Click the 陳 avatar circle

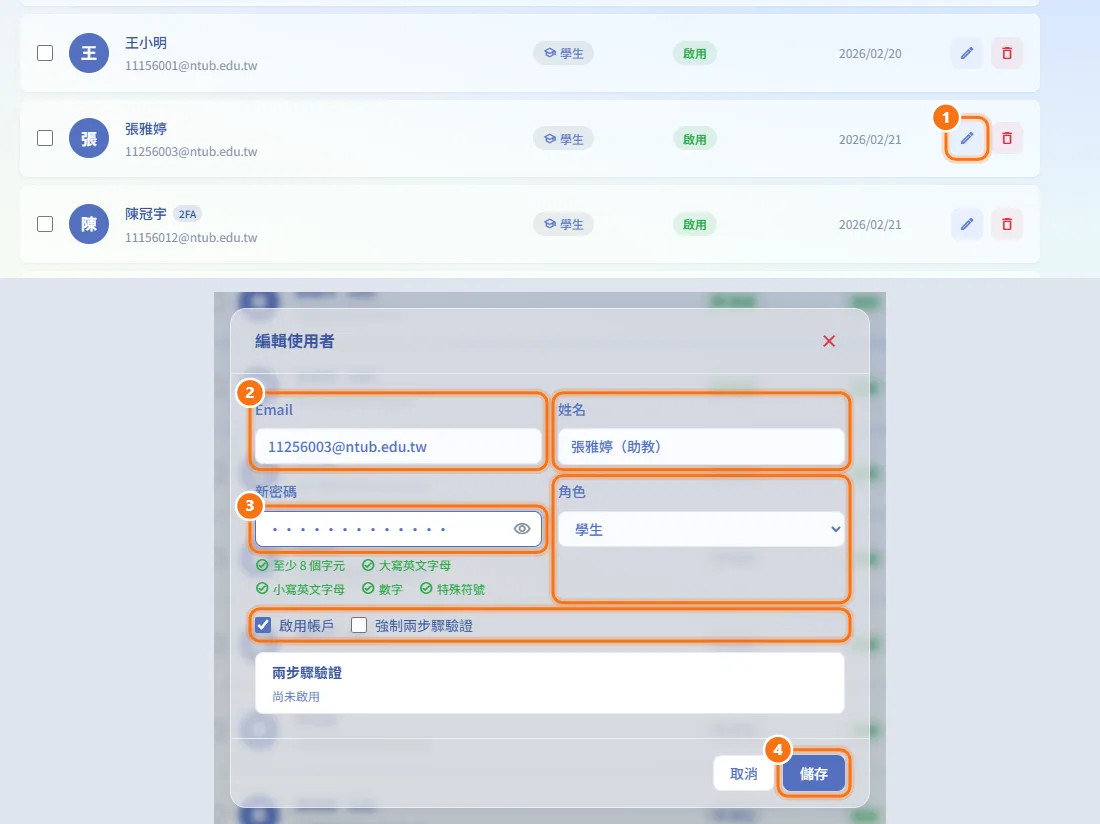tap(89, 224)
